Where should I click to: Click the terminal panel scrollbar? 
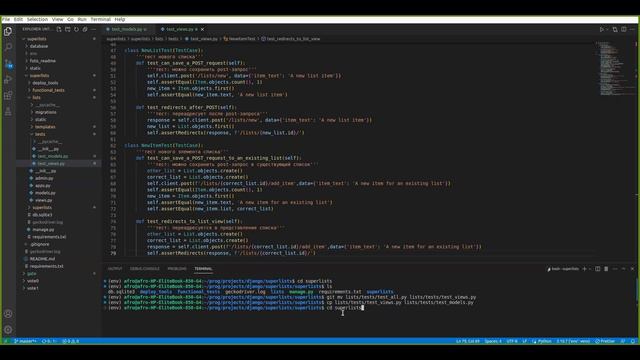tap(637, 290)
